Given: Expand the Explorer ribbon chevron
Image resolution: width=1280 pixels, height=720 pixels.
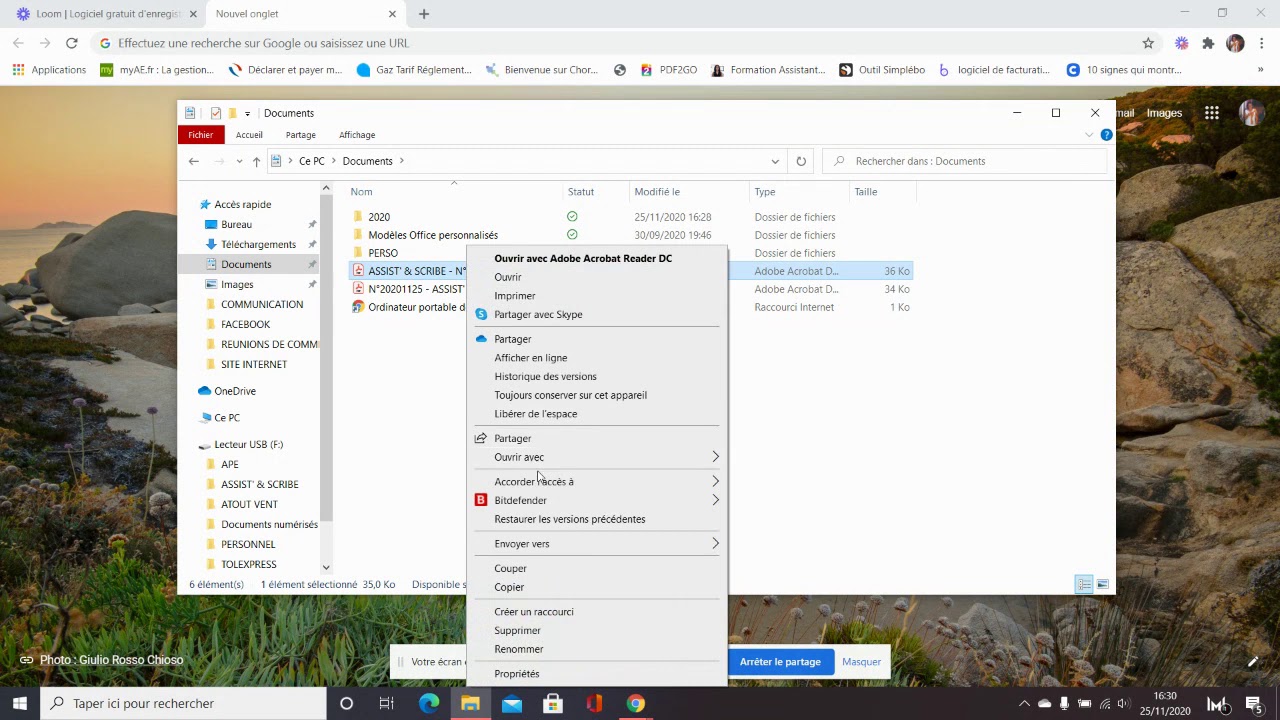Looking at the screenshot, I should tap(1089, 135).
